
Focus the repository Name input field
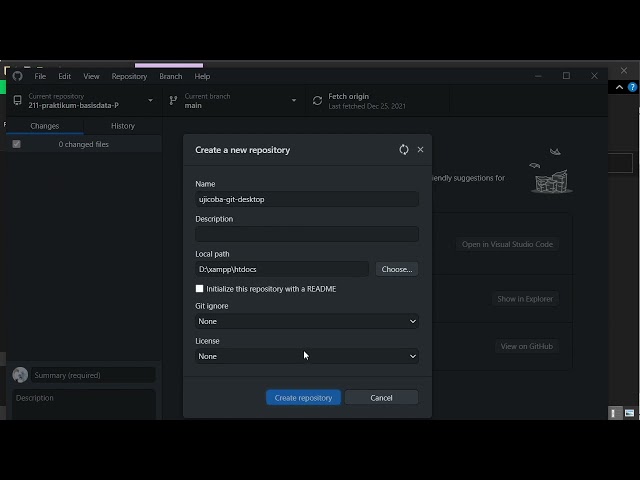click(307, 199)
